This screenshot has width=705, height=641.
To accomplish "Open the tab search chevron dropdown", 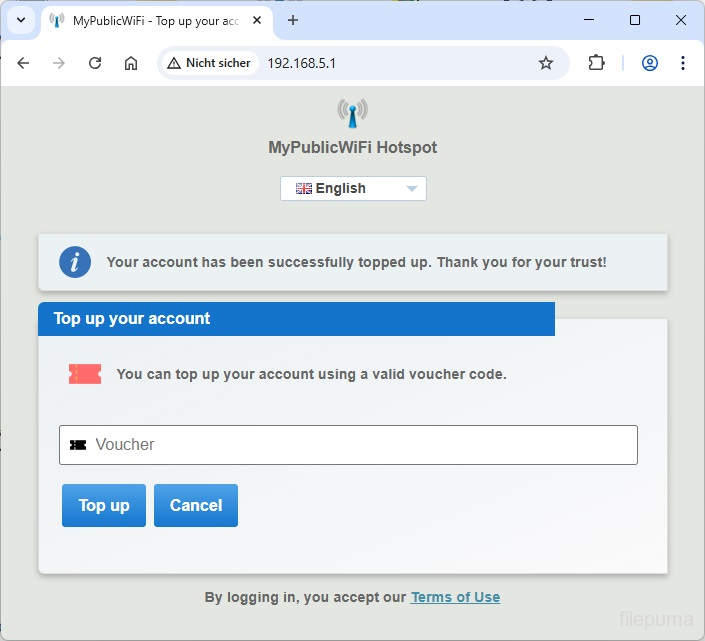I will tap(21, 20).
